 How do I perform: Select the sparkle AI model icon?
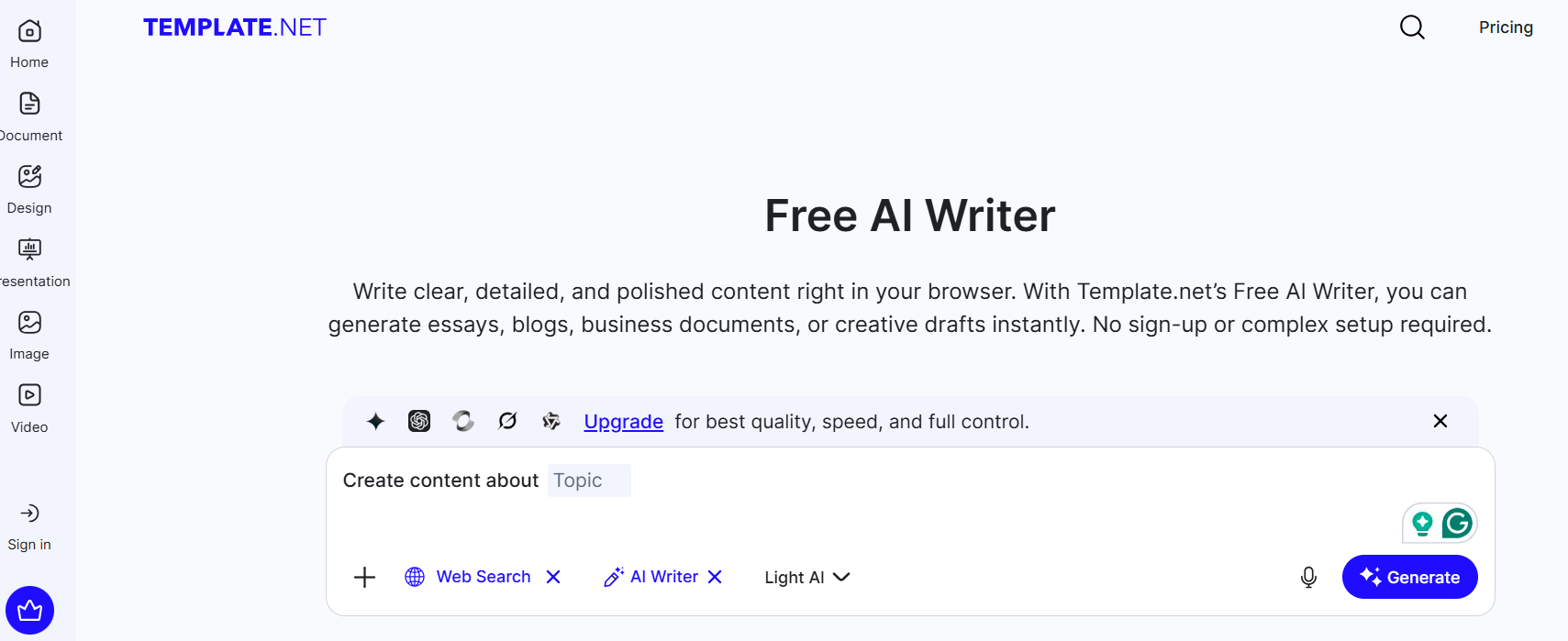375,421
